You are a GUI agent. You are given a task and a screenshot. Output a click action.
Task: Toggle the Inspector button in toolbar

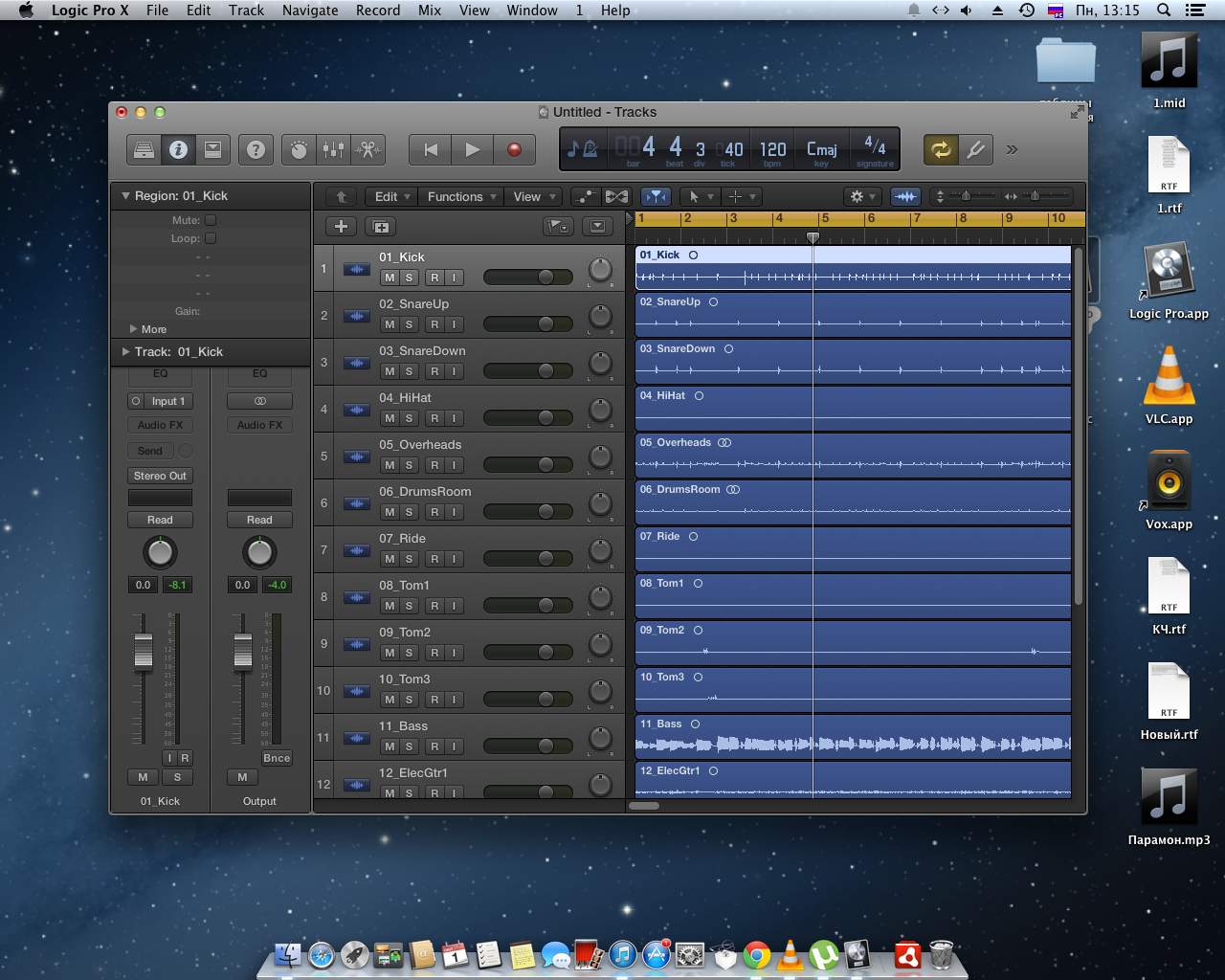click(178, 149)
